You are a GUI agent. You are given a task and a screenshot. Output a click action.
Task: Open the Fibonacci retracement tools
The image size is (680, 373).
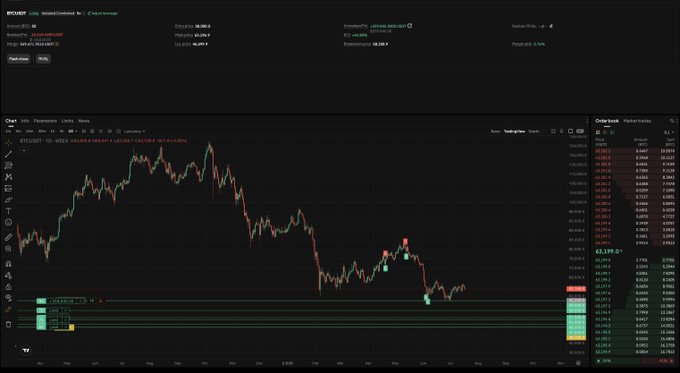point(8,165)
